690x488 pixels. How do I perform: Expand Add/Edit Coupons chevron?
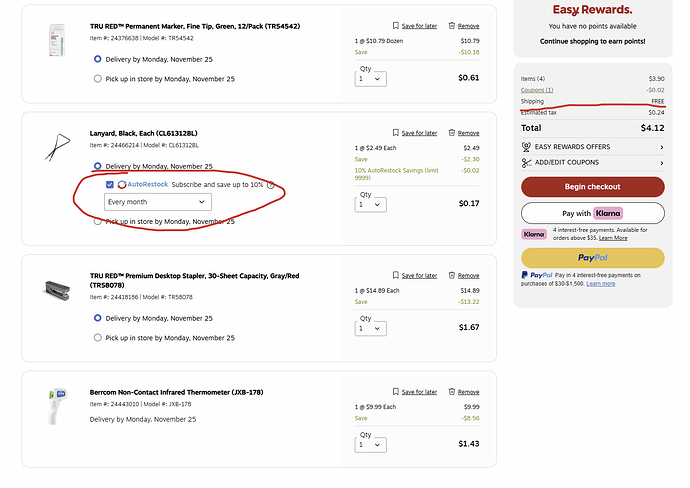(x=661, y=163)
